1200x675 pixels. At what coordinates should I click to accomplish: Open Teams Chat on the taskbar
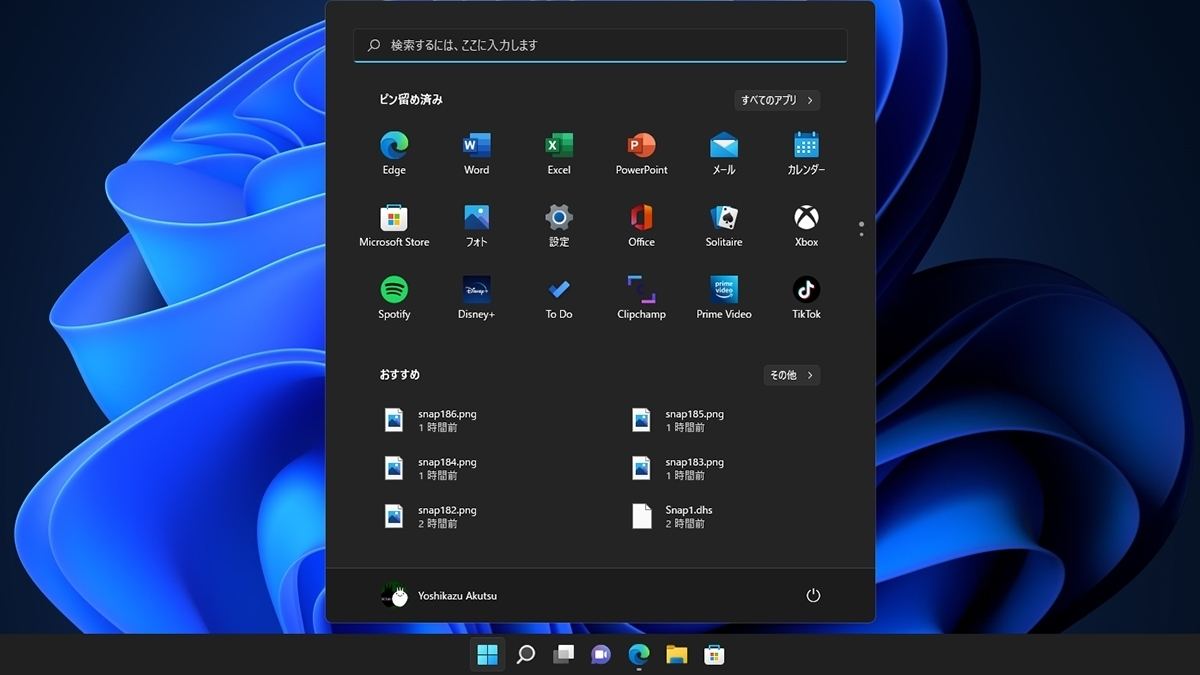601,654
